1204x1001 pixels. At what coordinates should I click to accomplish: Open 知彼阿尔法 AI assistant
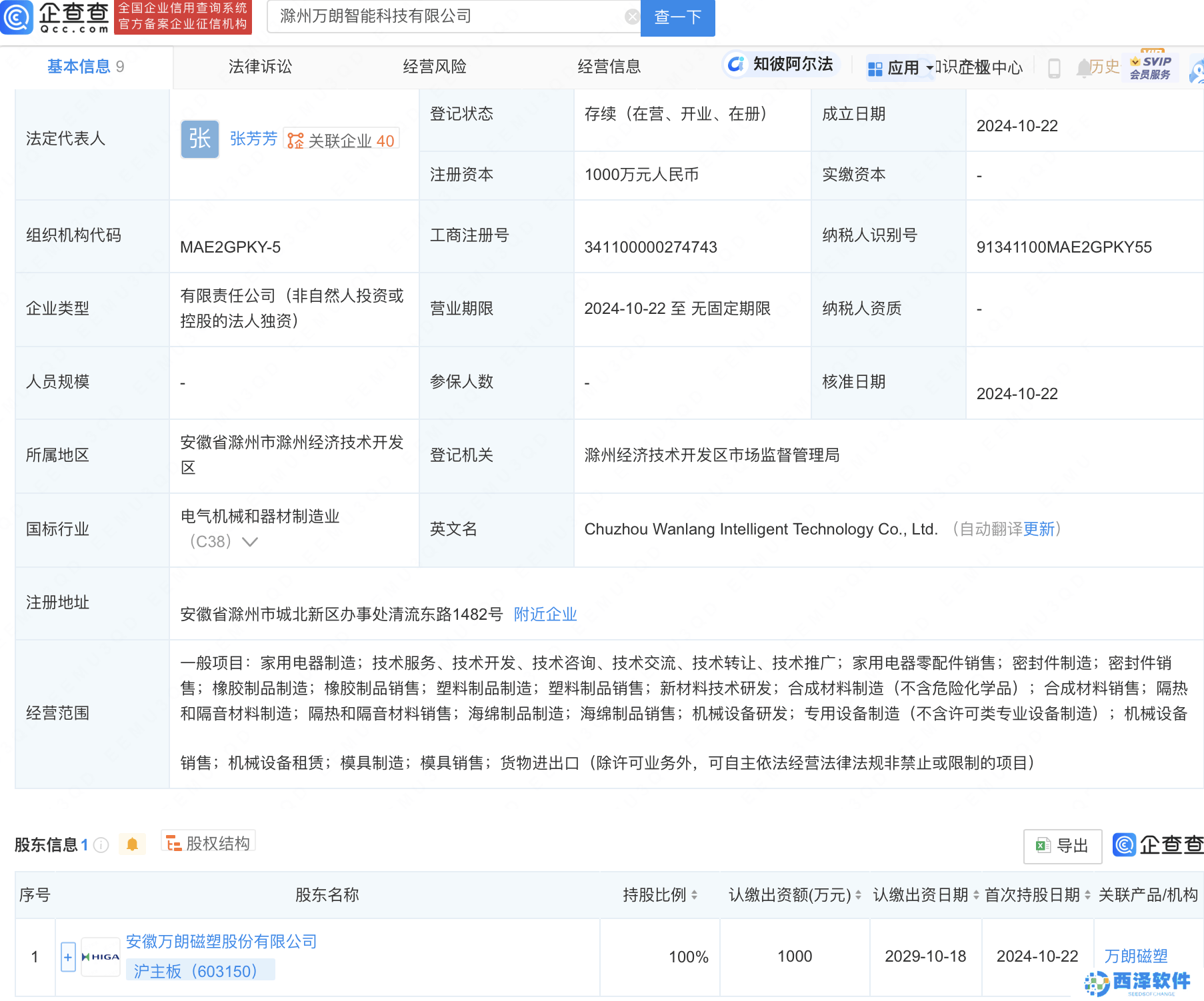click(780, 65)
